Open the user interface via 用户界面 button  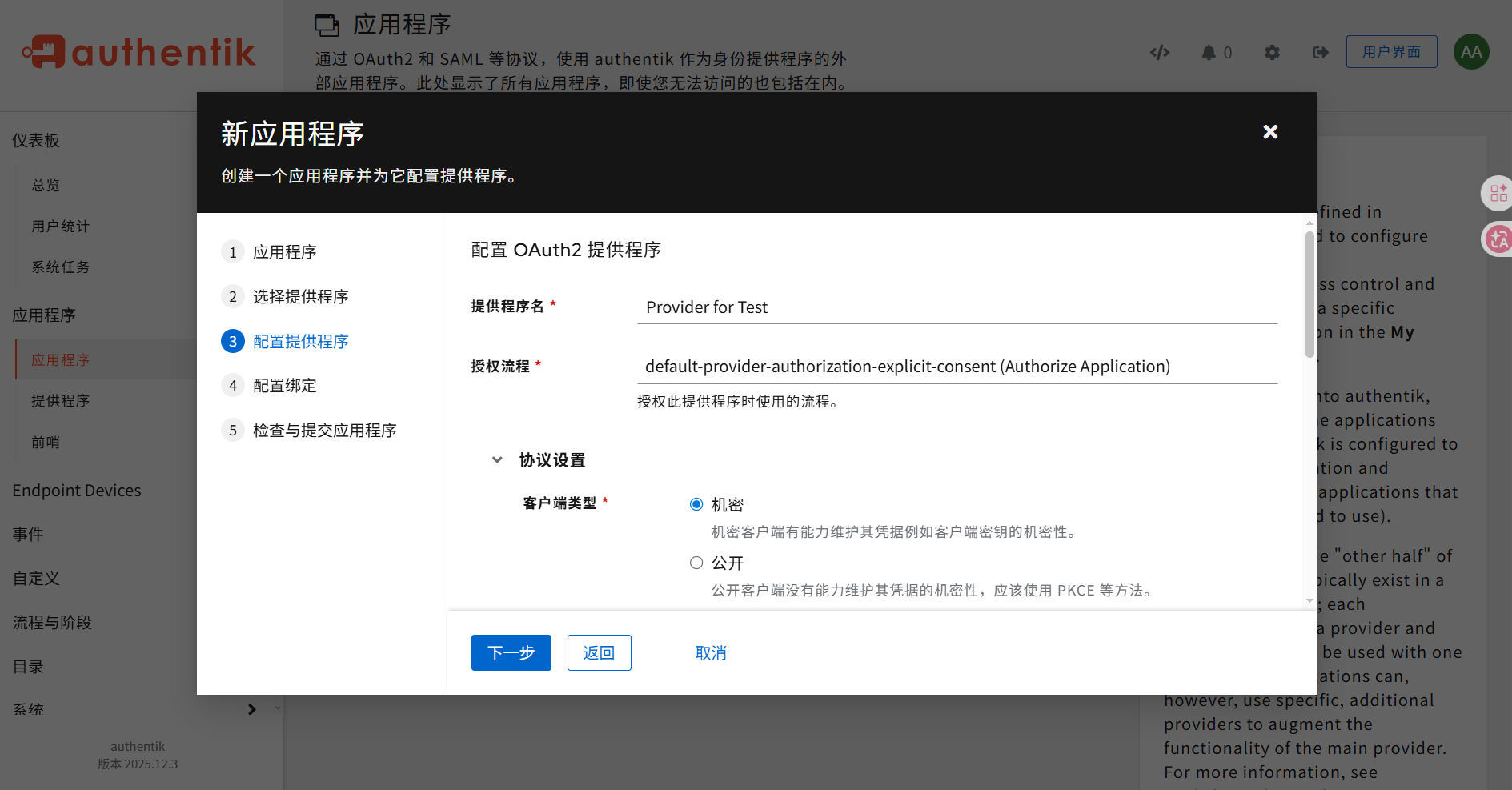tap(1391, 51)
